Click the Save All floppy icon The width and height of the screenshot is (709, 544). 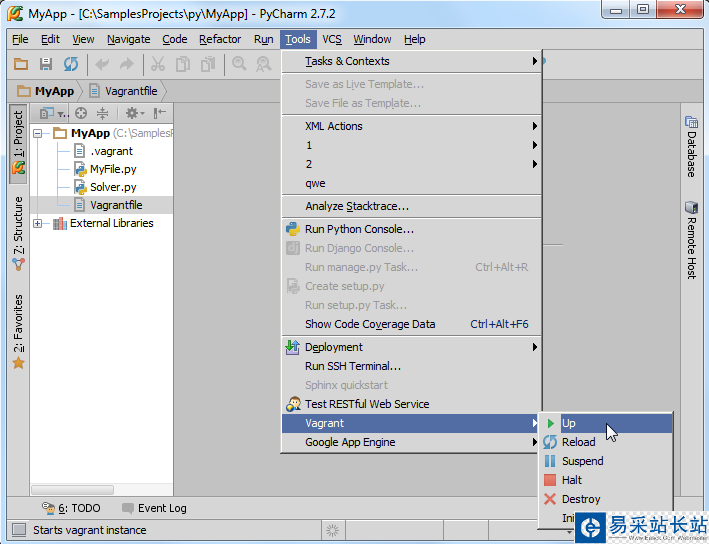46,64
